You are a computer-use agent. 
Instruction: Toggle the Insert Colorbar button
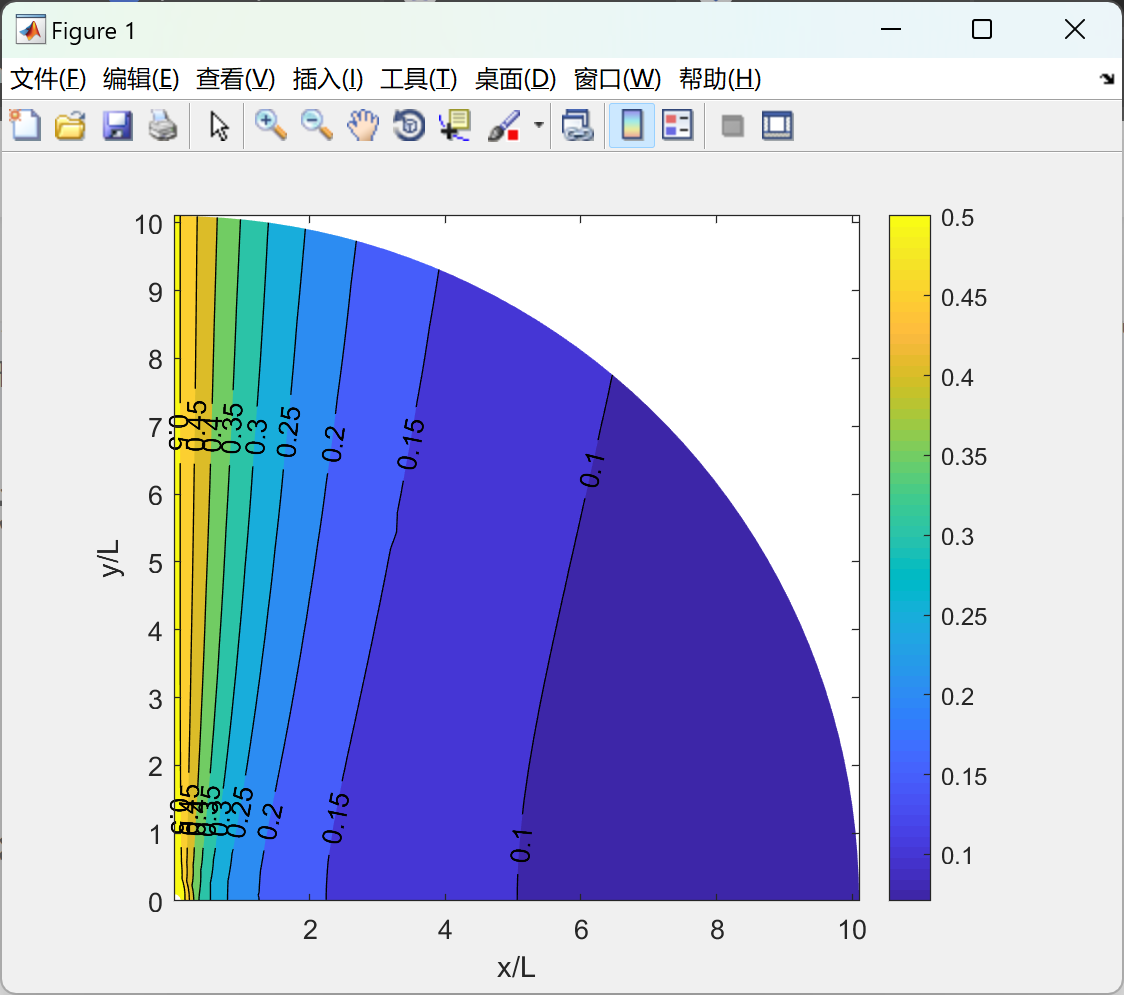tap(632, 125)
